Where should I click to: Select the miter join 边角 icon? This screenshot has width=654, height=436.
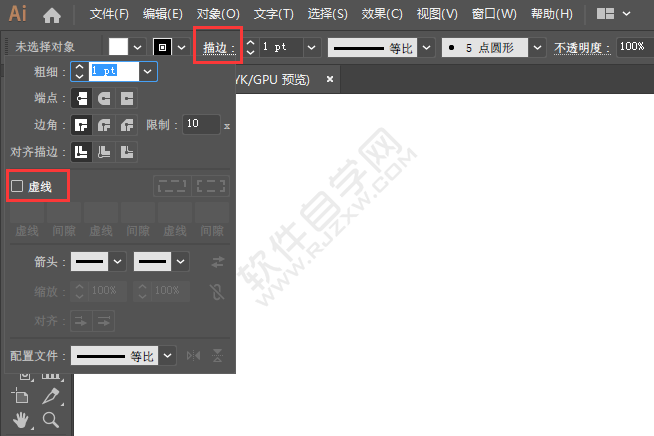tap(81, 125)
